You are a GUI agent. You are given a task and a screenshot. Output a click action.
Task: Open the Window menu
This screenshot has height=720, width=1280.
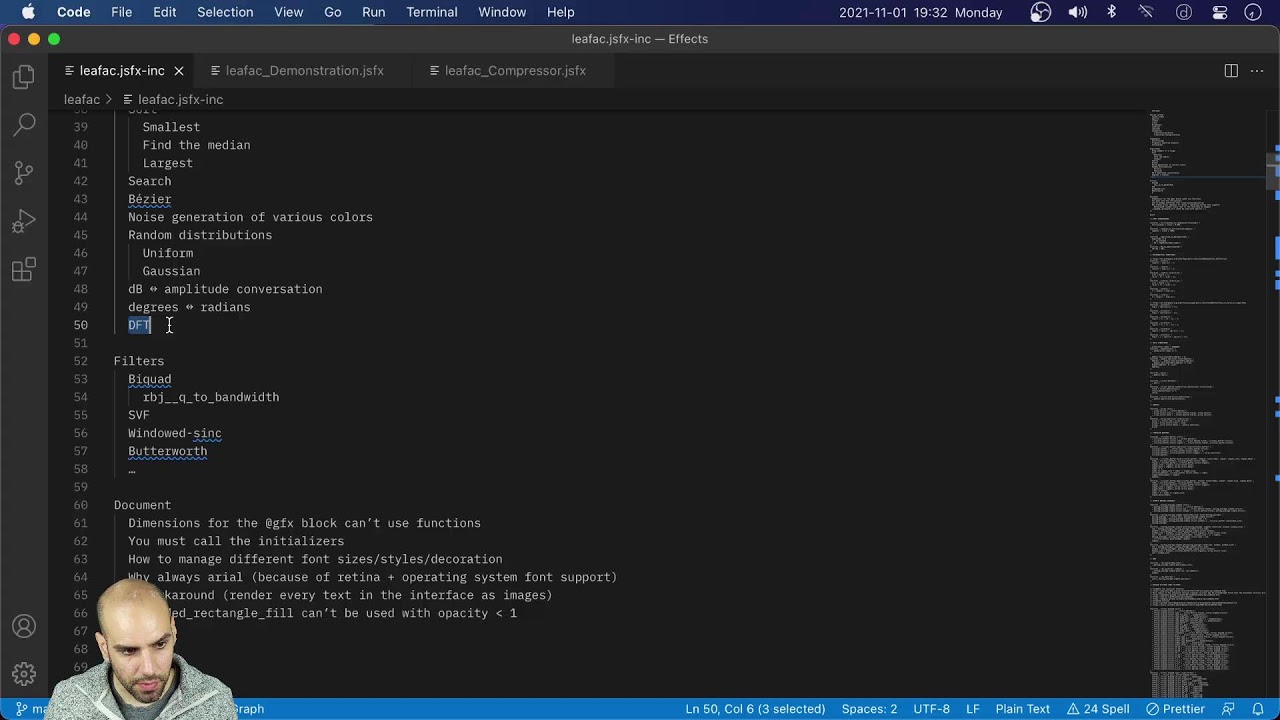click(x=502, y=12)
